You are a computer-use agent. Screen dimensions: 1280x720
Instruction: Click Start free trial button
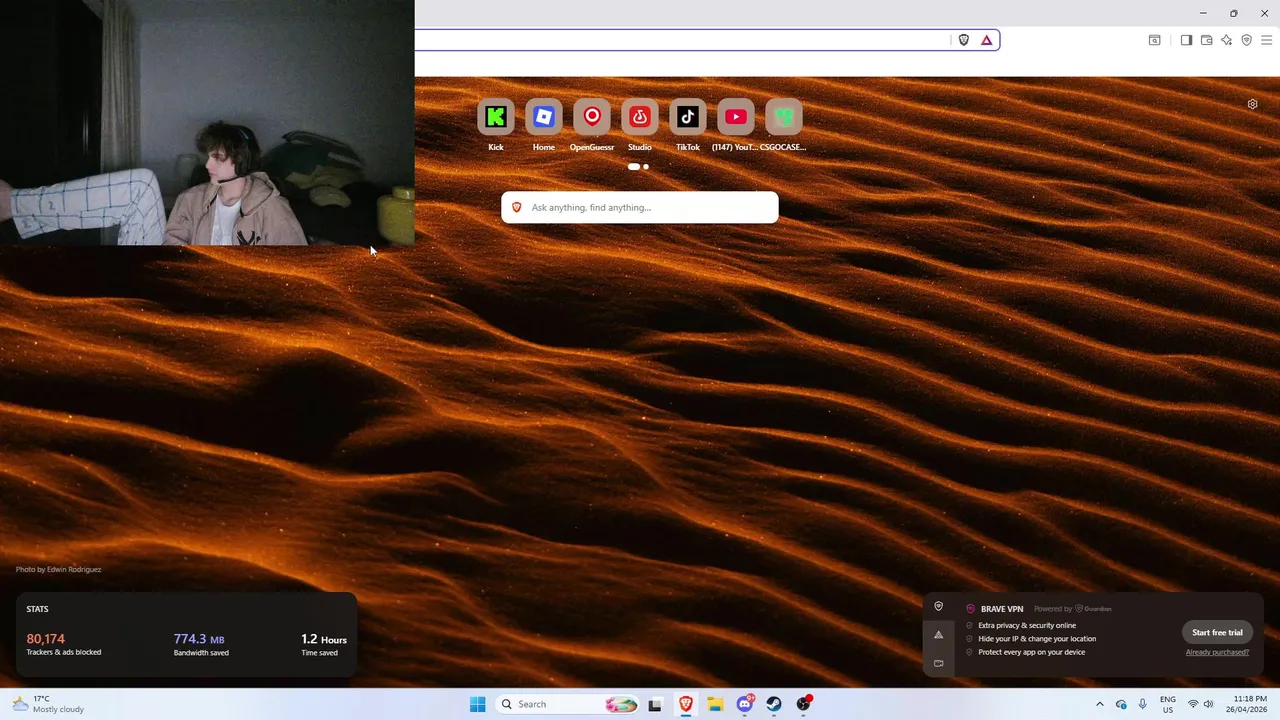(x=1217, y=632)
